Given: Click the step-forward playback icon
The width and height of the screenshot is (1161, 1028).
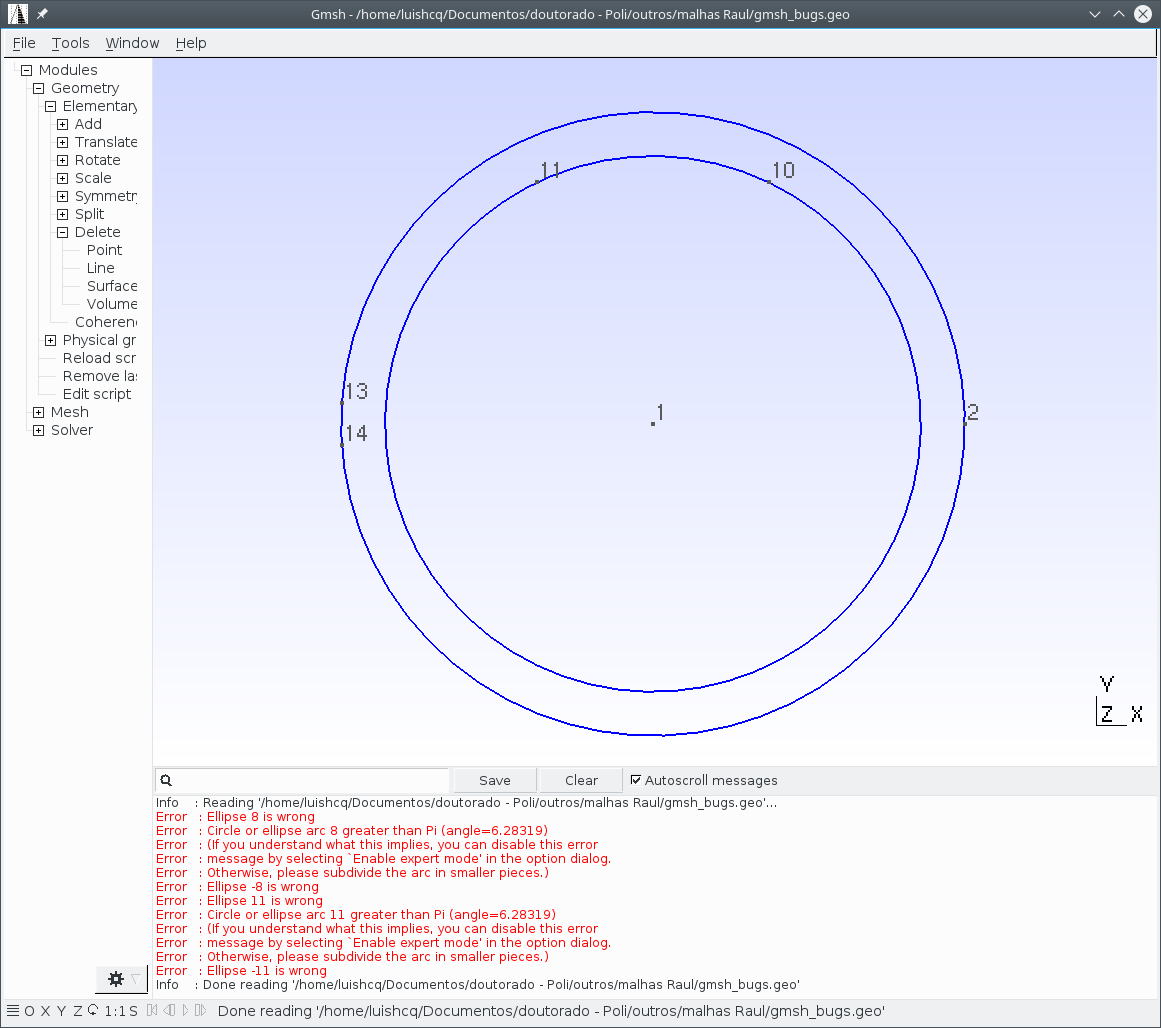Looking at the screenshot, I should pos(200,1010).
